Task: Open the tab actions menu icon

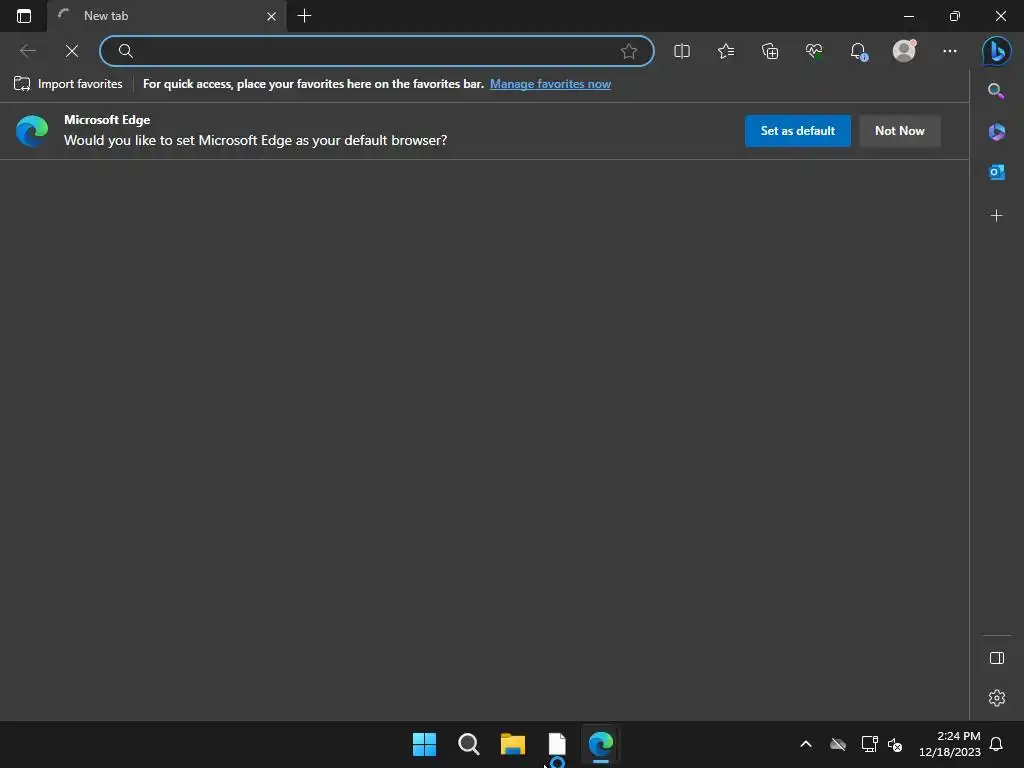Action: 24,16
